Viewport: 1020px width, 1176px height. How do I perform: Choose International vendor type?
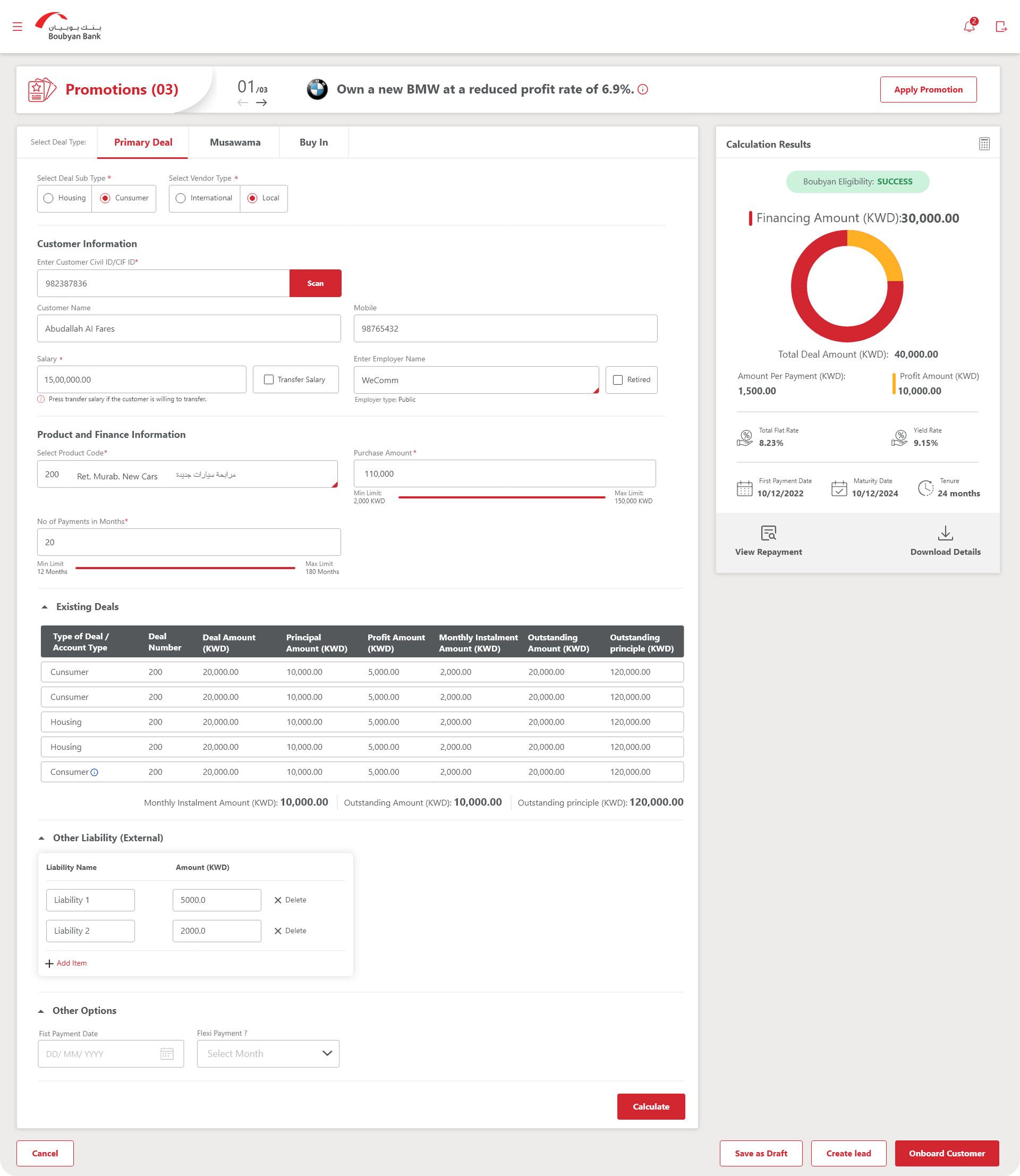click(181, 198)
